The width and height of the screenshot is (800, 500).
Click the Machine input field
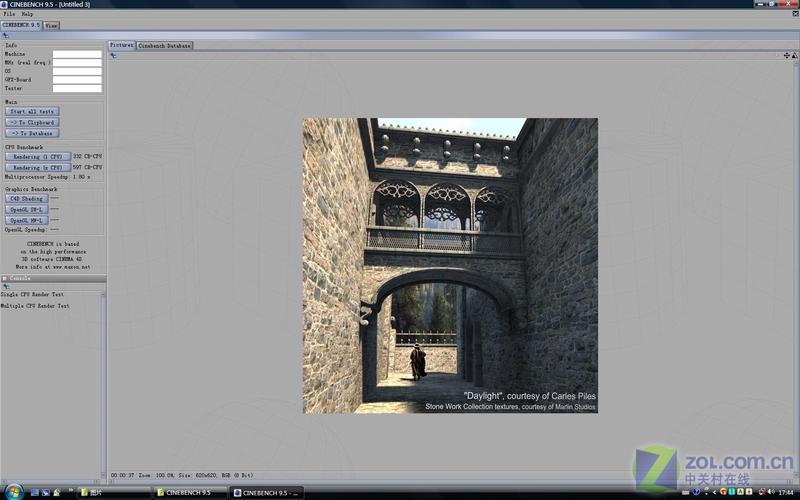click(x=77, y=54)
